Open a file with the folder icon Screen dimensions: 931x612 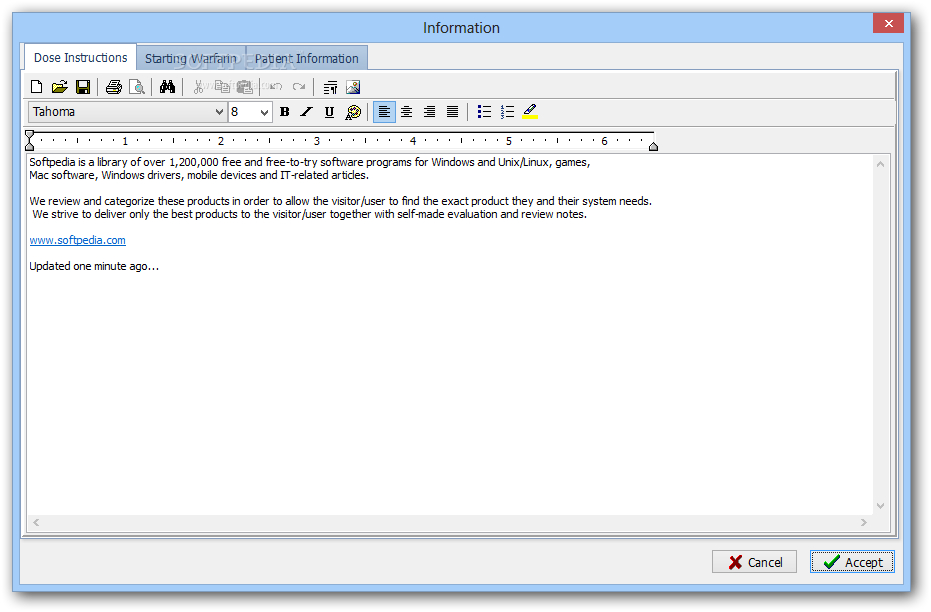[59, 87]
